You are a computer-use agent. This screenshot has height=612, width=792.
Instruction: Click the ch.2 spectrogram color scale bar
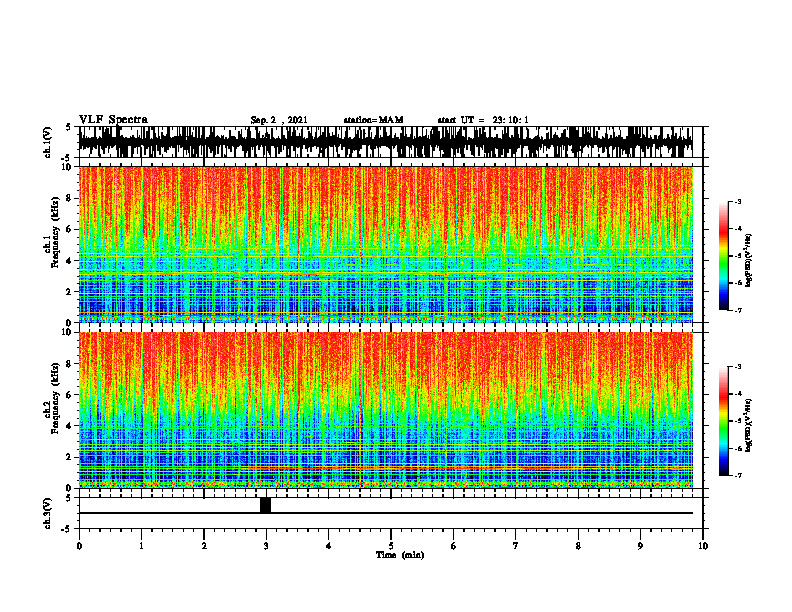pyautogui.click(x=724, y=421)
